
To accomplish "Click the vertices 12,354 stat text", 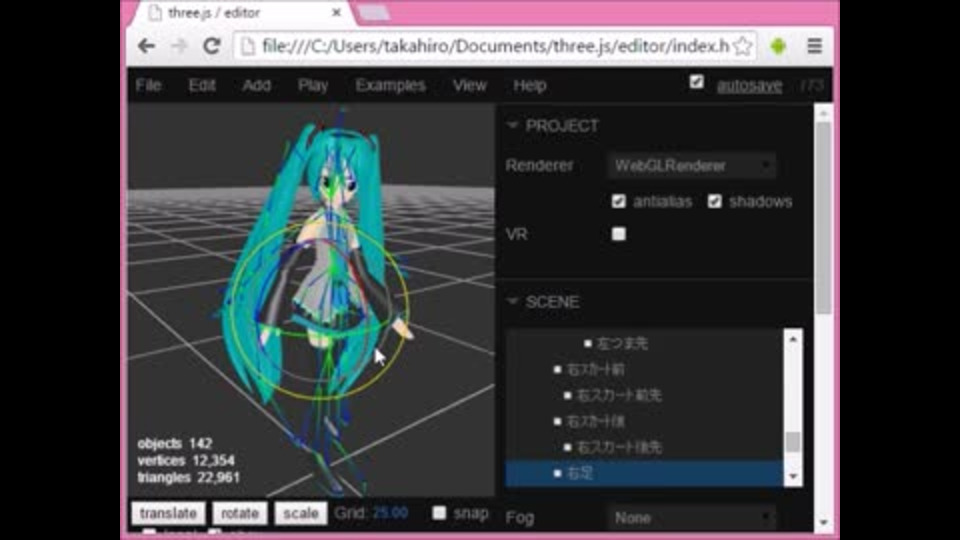I will pos(186,460).
